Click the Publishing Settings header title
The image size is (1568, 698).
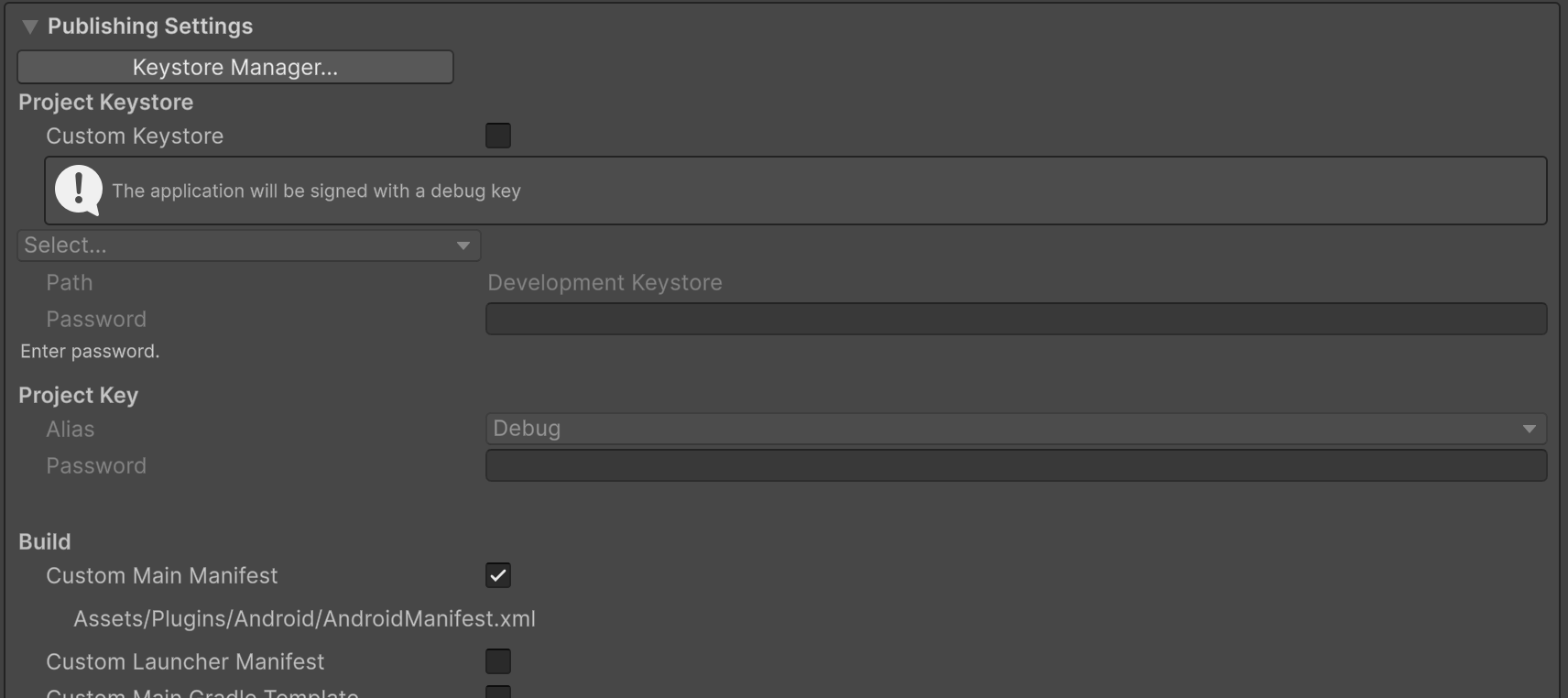click(x=150, y=27)
